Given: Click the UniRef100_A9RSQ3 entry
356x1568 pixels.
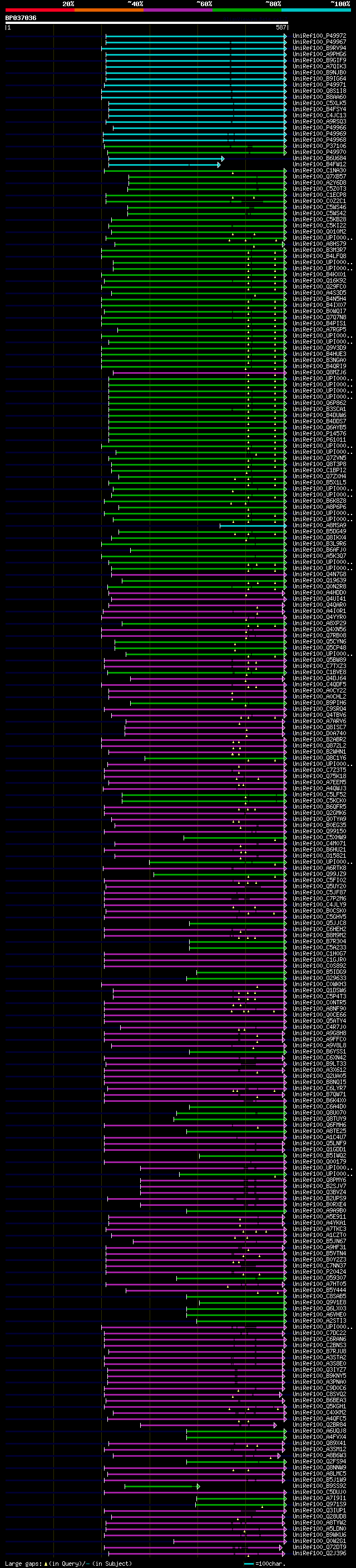Looking at the screenshot, I should [x=319, y=121].
